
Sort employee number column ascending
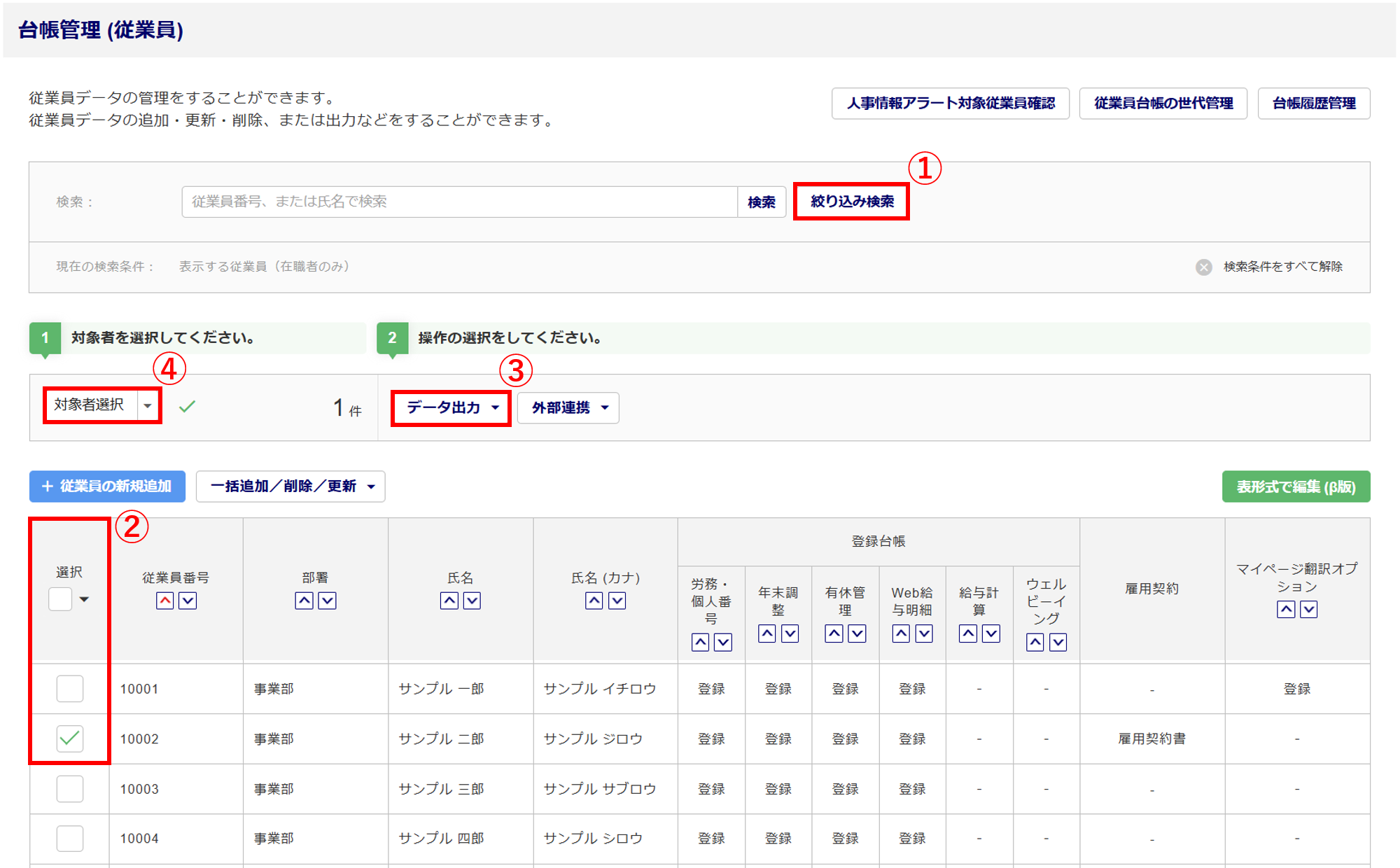point(164,601)
